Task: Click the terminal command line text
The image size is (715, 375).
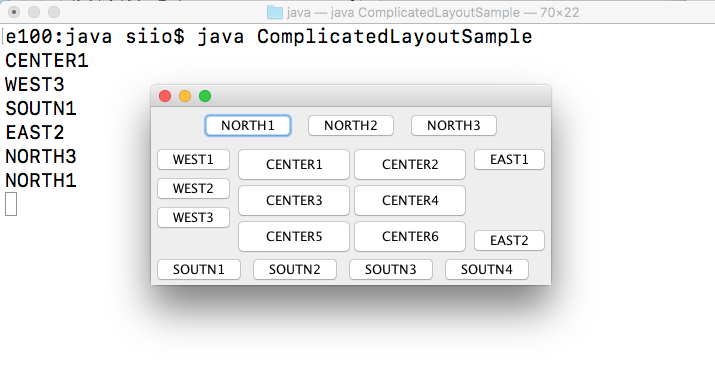Action: coord(269,36)
